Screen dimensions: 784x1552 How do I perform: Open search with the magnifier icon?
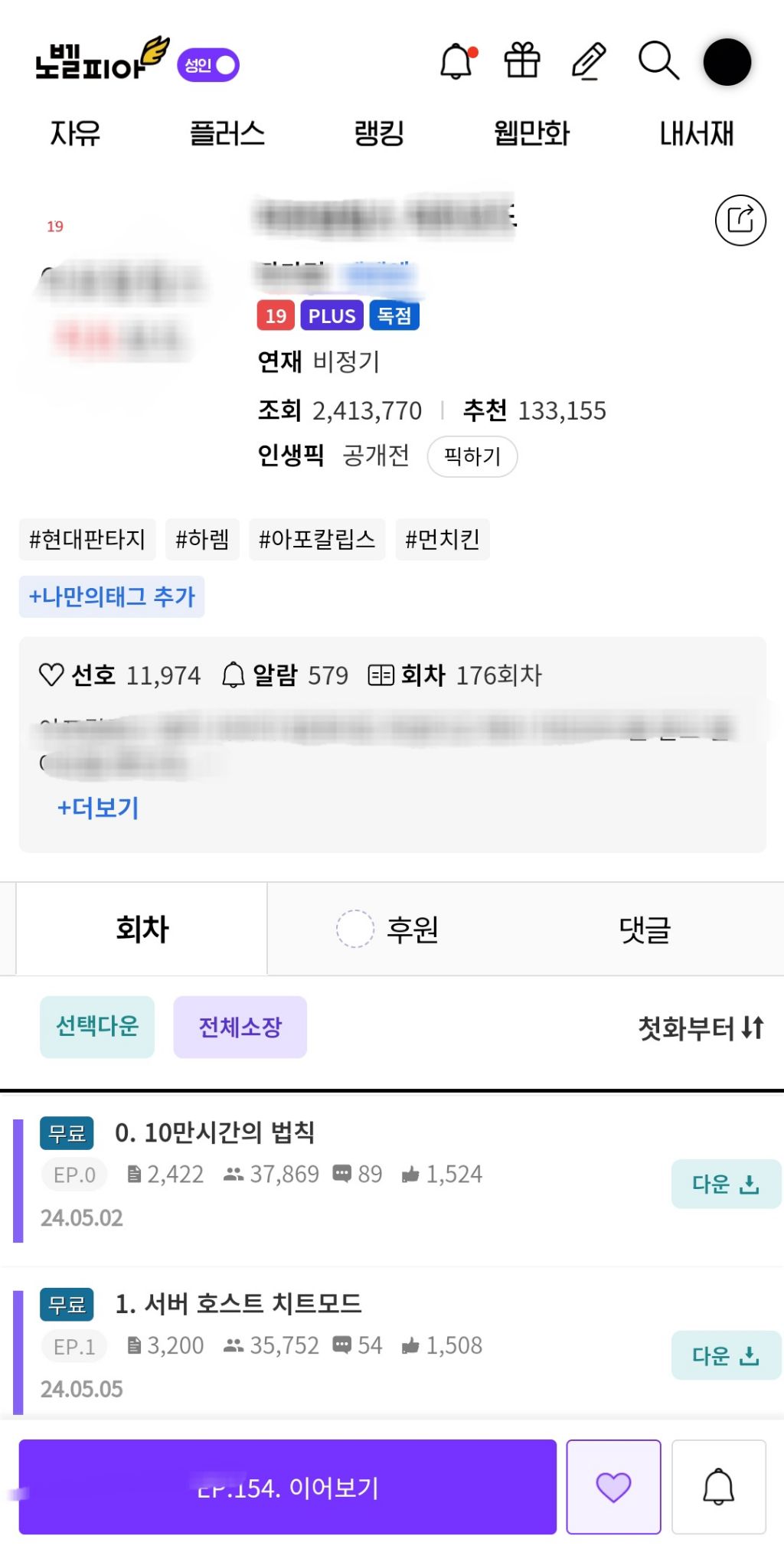tap(658, 60)
